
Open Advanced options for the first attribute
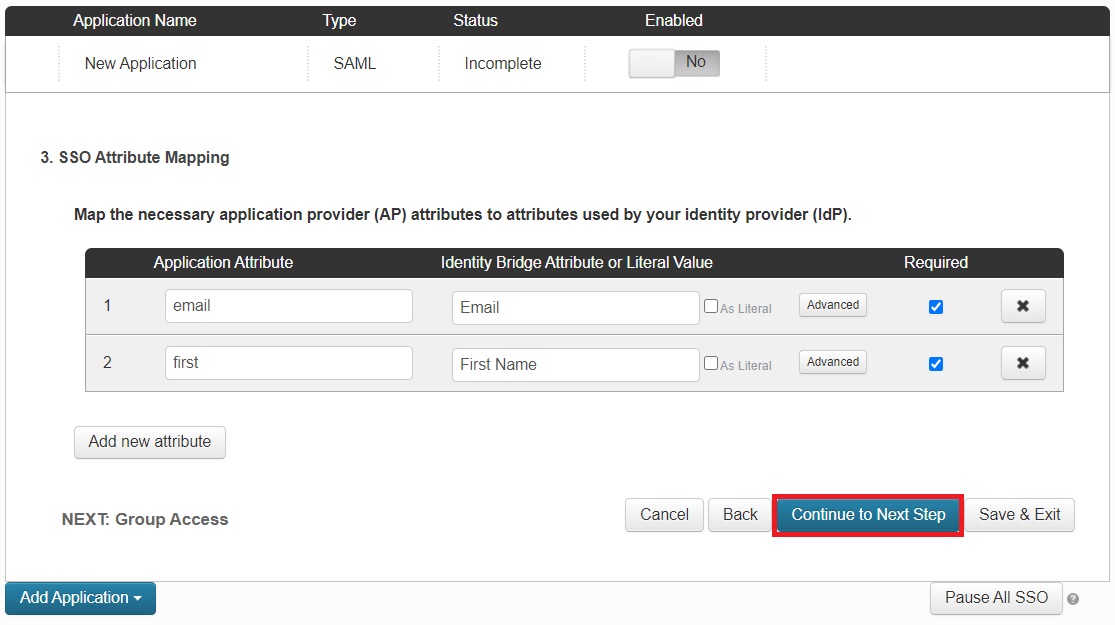(x=832, y=362)
